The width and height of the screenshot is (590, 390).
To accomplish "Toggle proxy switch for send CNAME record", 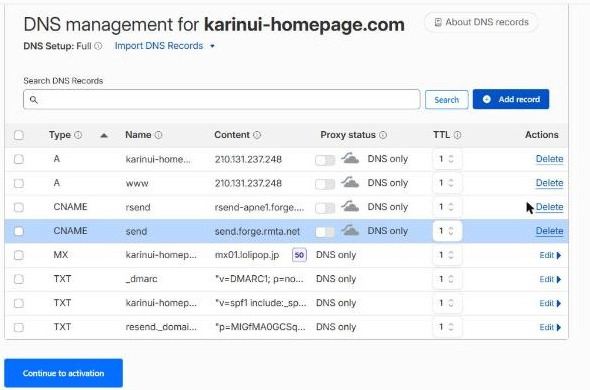I will [x=325, y=232].
